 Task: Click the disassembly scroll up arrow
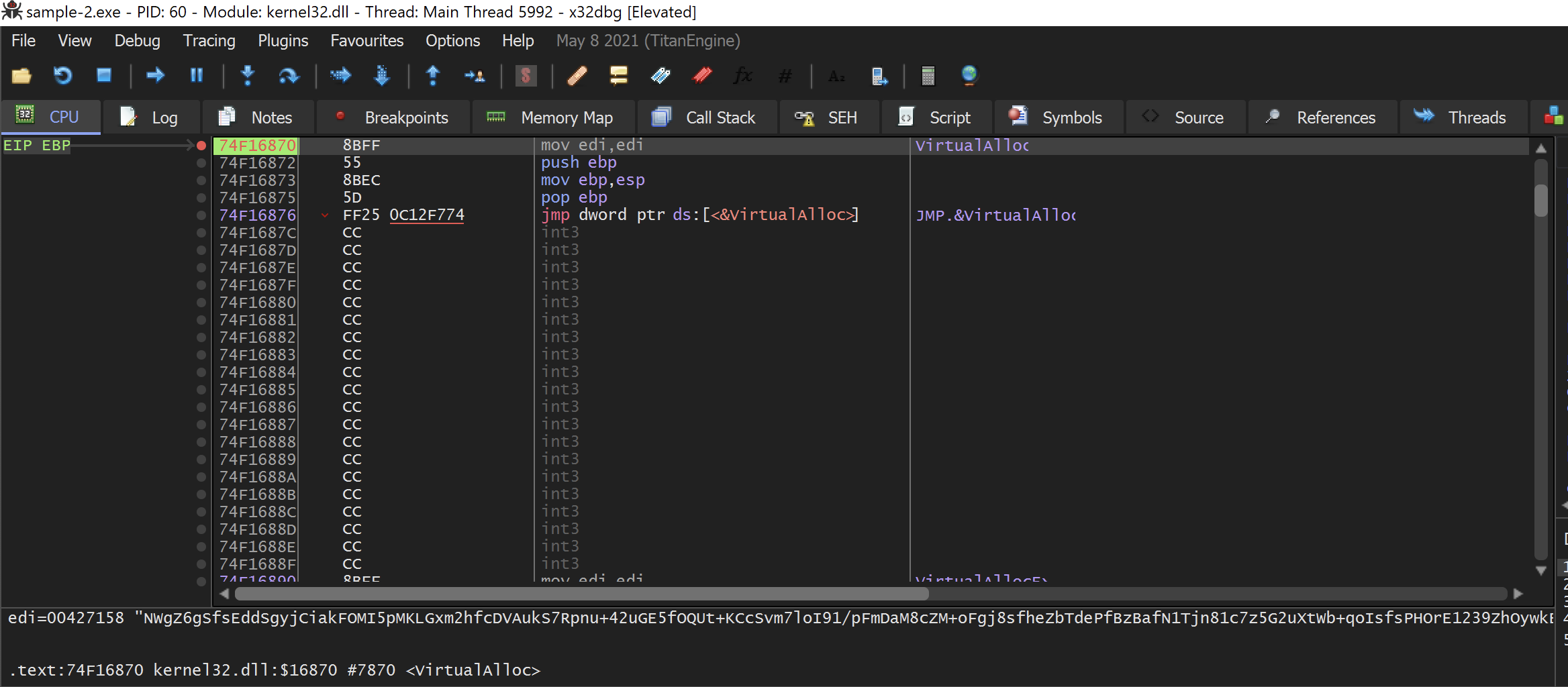coord(1541,148)
